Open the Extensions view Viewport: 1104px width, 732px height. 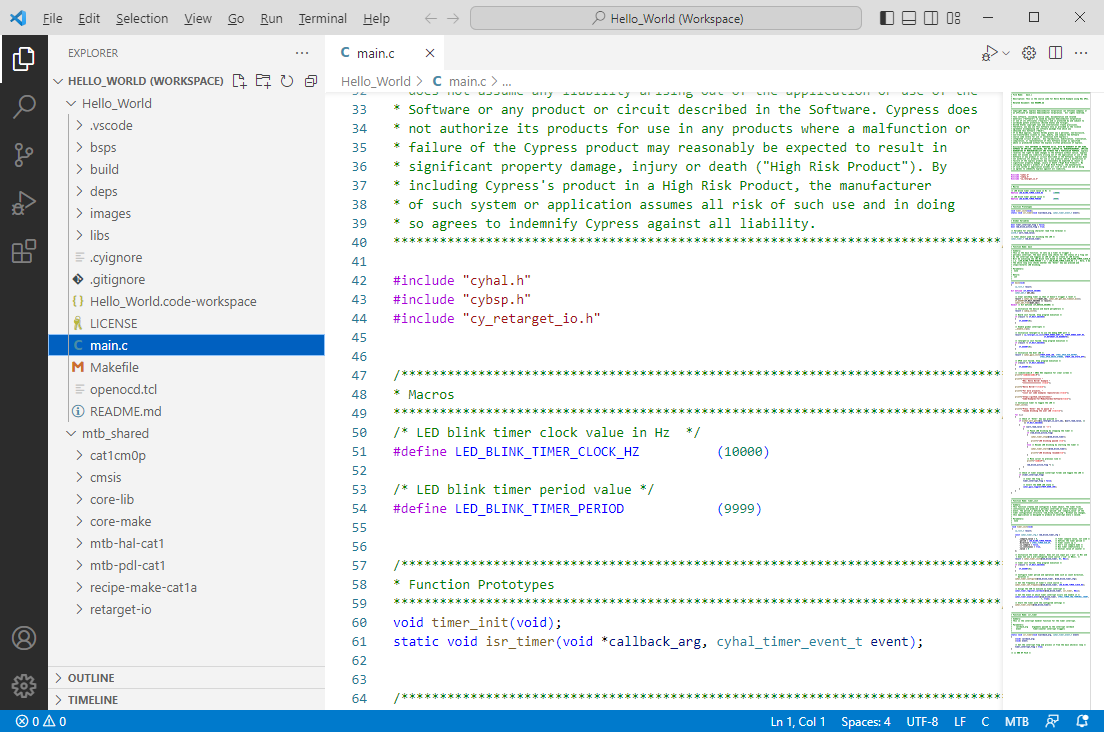pyautogui.click(x=24, y=251)
